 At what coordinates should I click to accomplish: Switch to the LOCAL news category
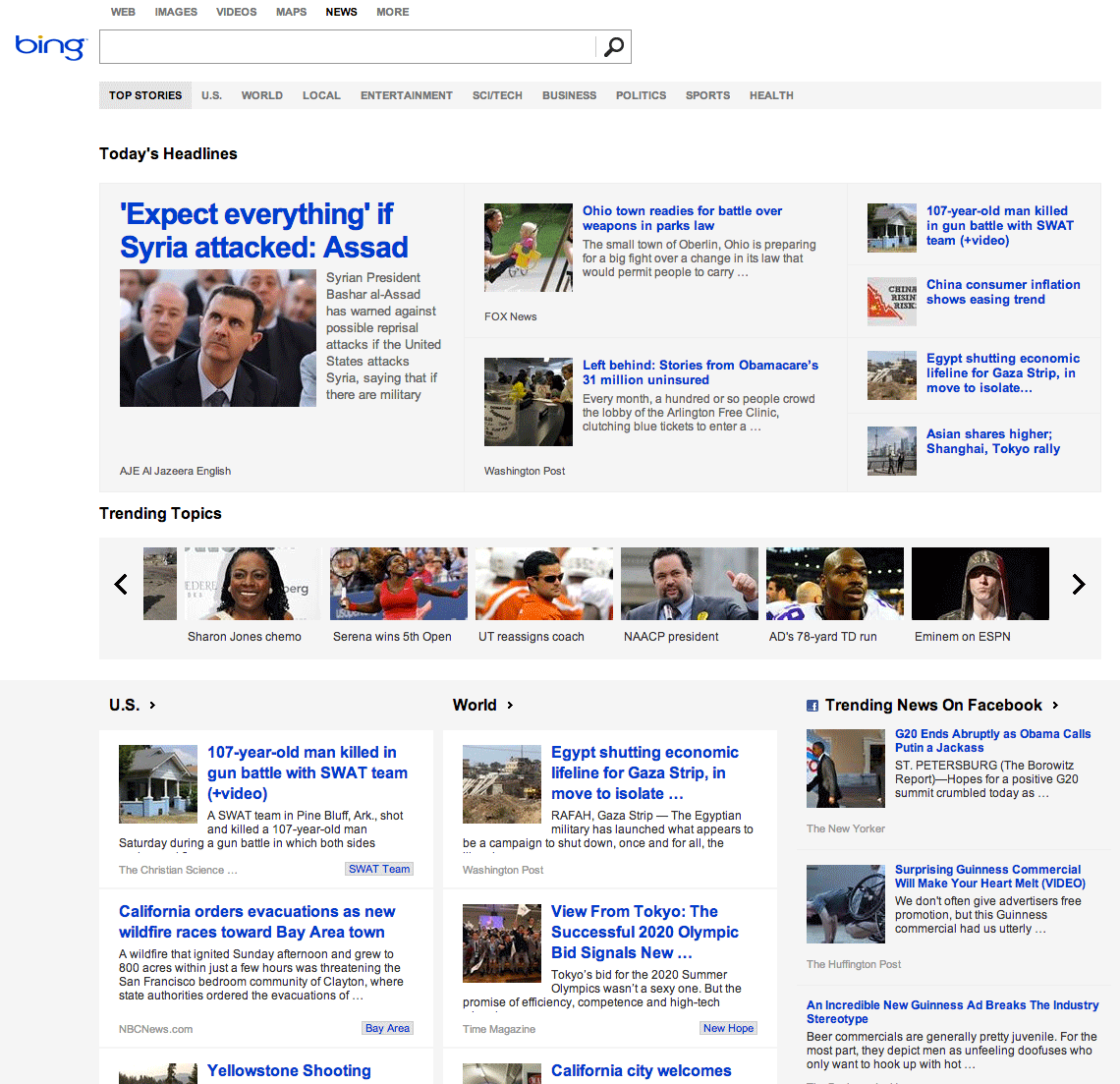(x=321, y=95)
